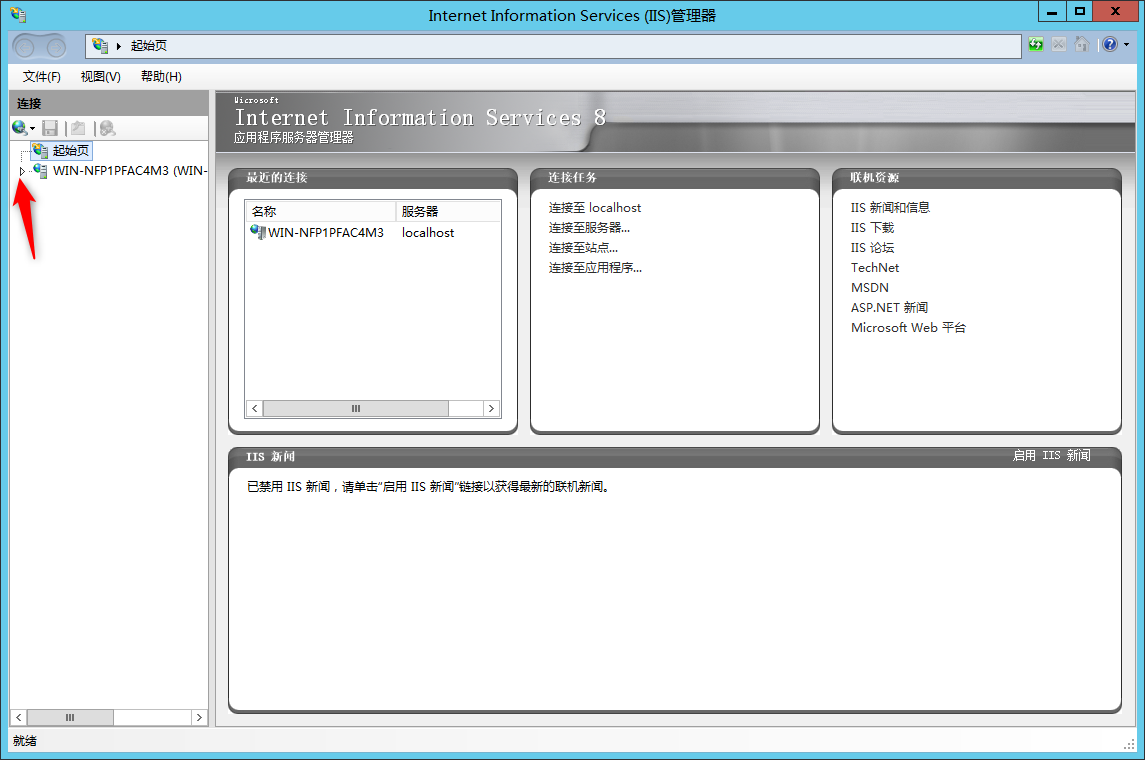Expand the WIN-NFP1PFAC4M3 server node triangle
Viewport: 1145px width, 760px height.
coord(22,171)
